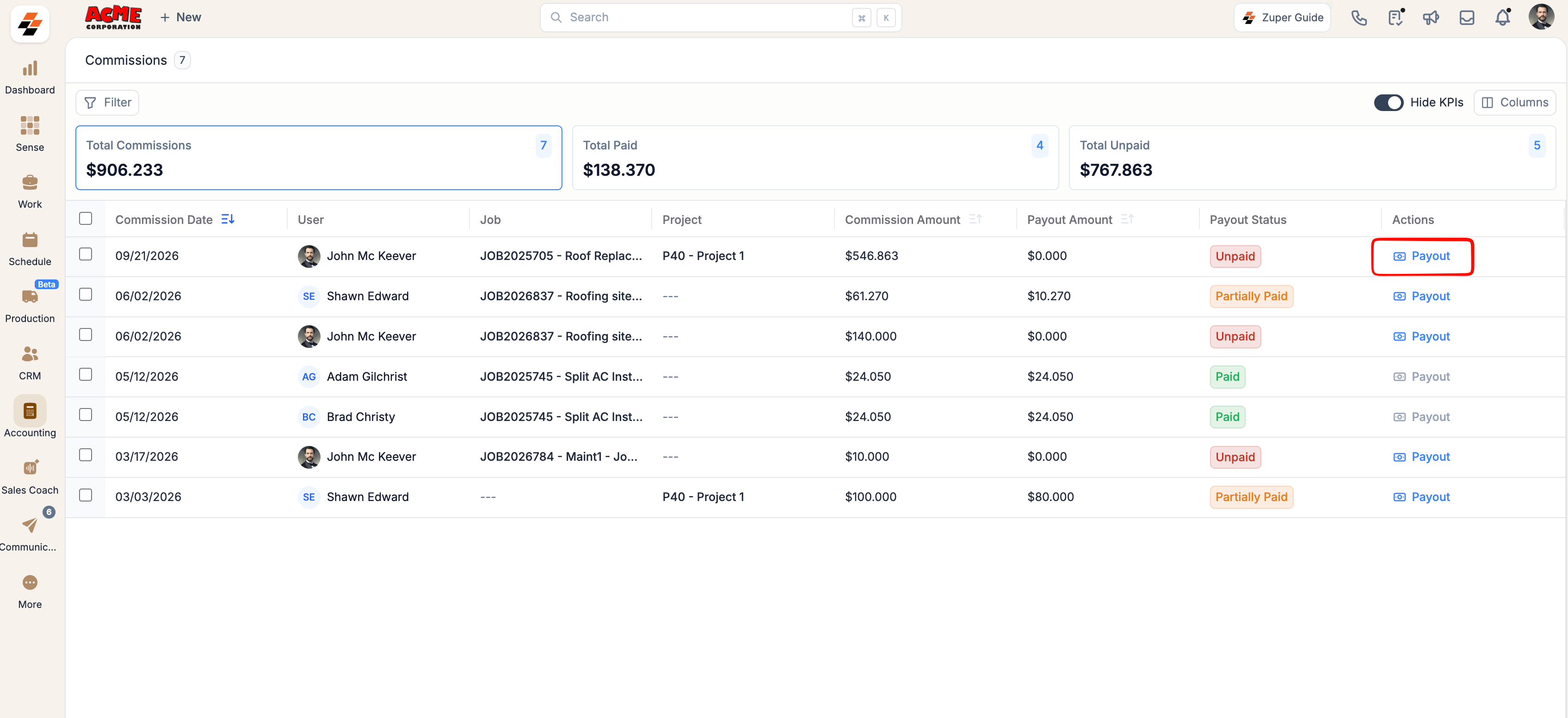The height and width of the screenshot is (718, 1568).
Task: Click the Zuper logo icon
Action: tap(30, 25)
